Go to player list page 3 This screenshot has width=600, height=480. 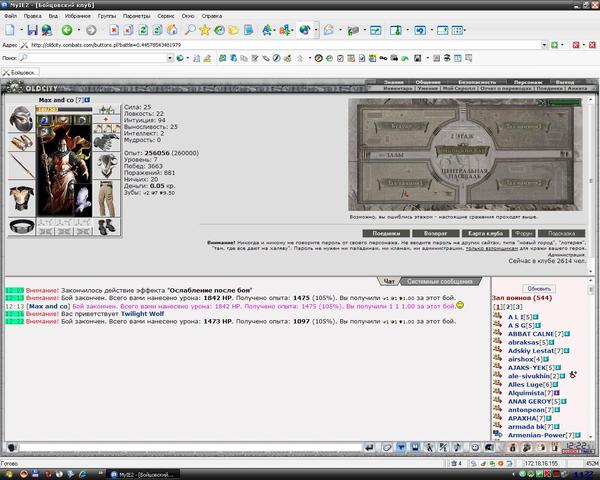517,307
